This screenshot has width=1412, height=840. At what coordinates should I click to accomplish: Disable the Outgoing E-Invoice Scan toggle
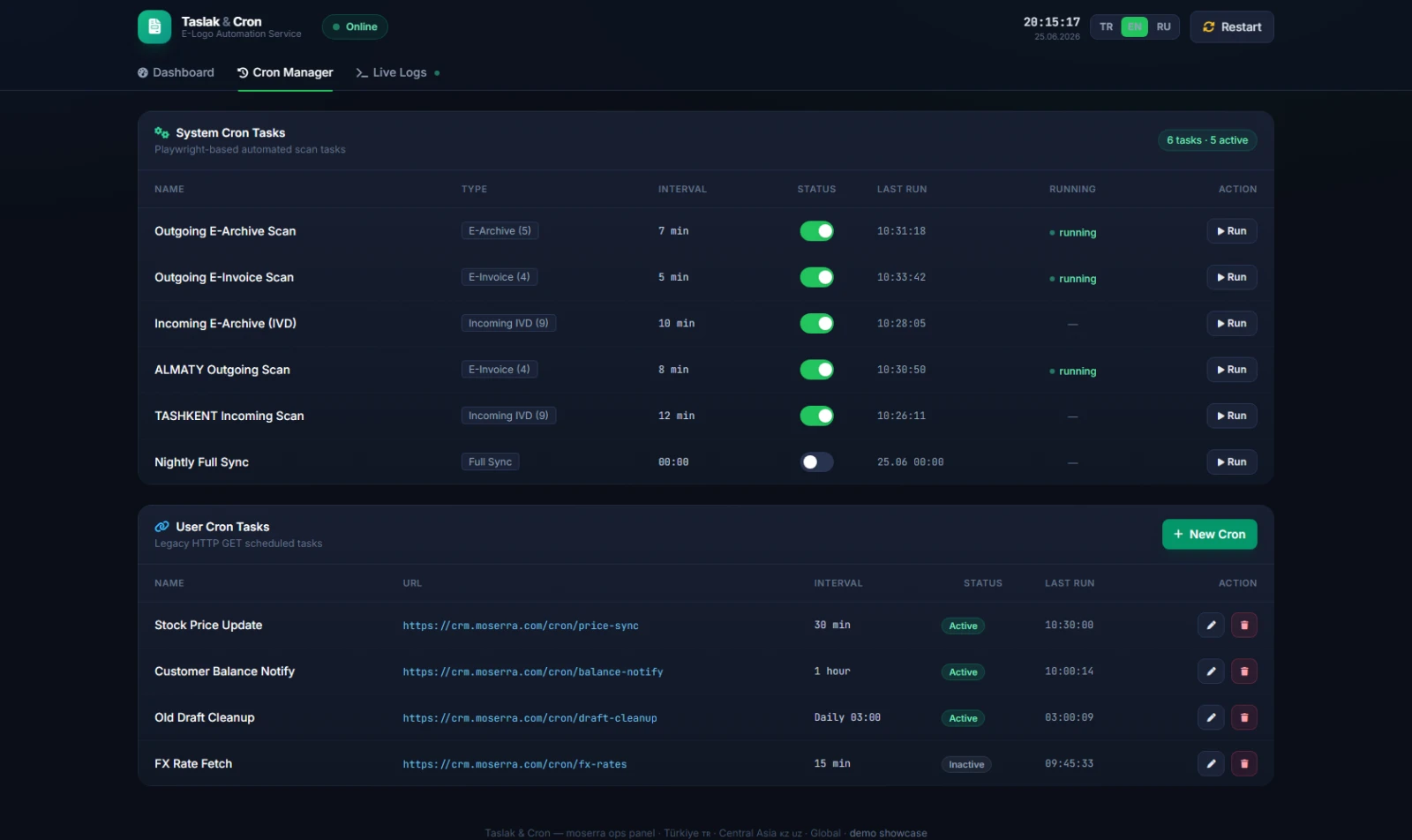816,277
